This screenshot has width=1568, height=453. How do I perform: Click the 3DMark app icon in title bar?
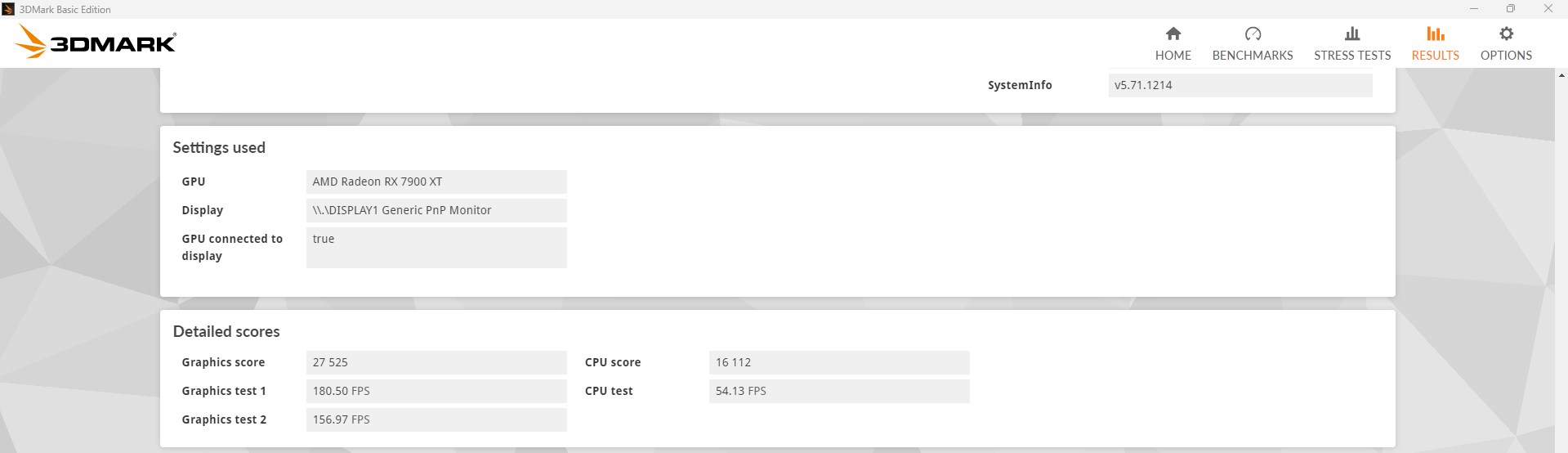8,9
